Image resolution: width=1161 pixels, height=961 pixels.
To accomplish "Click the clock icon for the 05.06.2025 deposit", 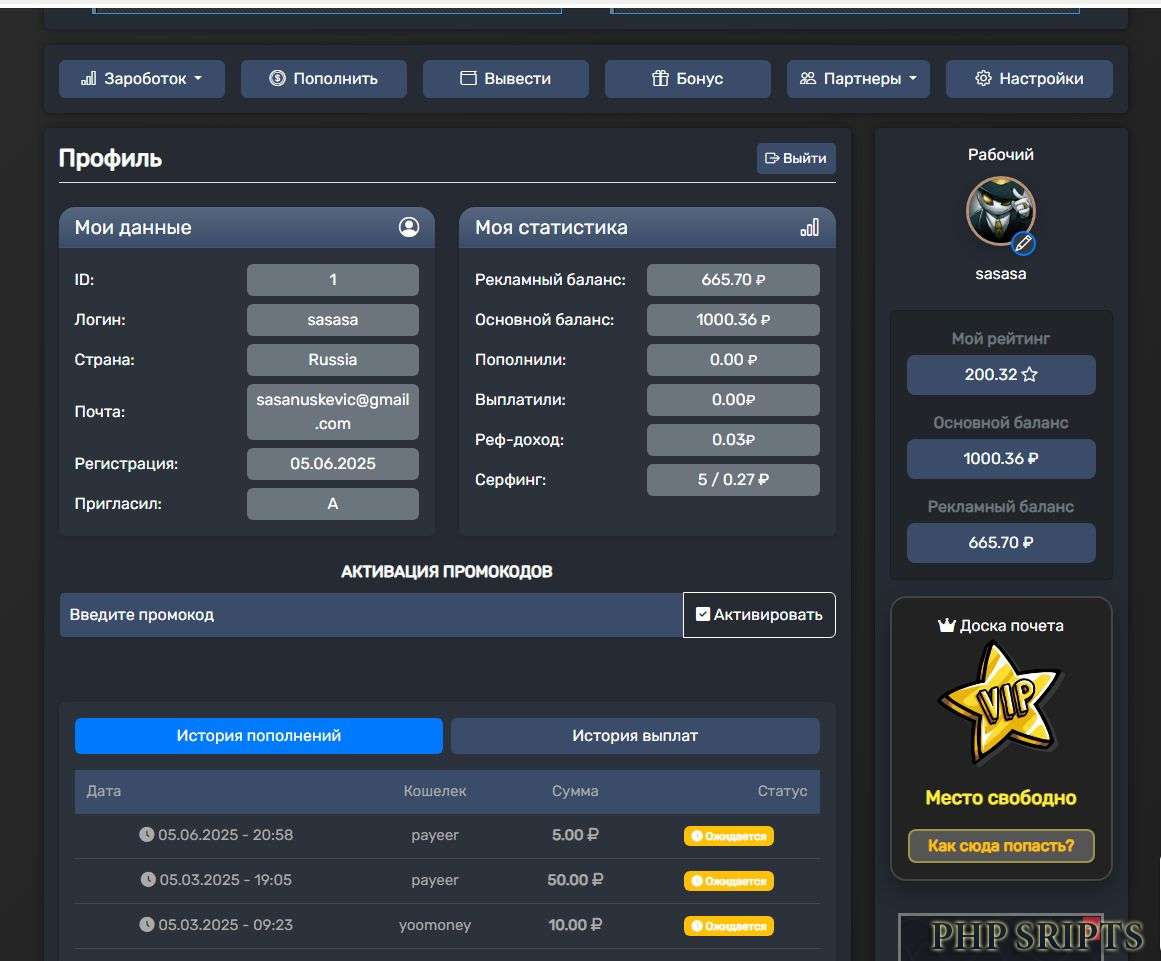I will coord(147,834).
